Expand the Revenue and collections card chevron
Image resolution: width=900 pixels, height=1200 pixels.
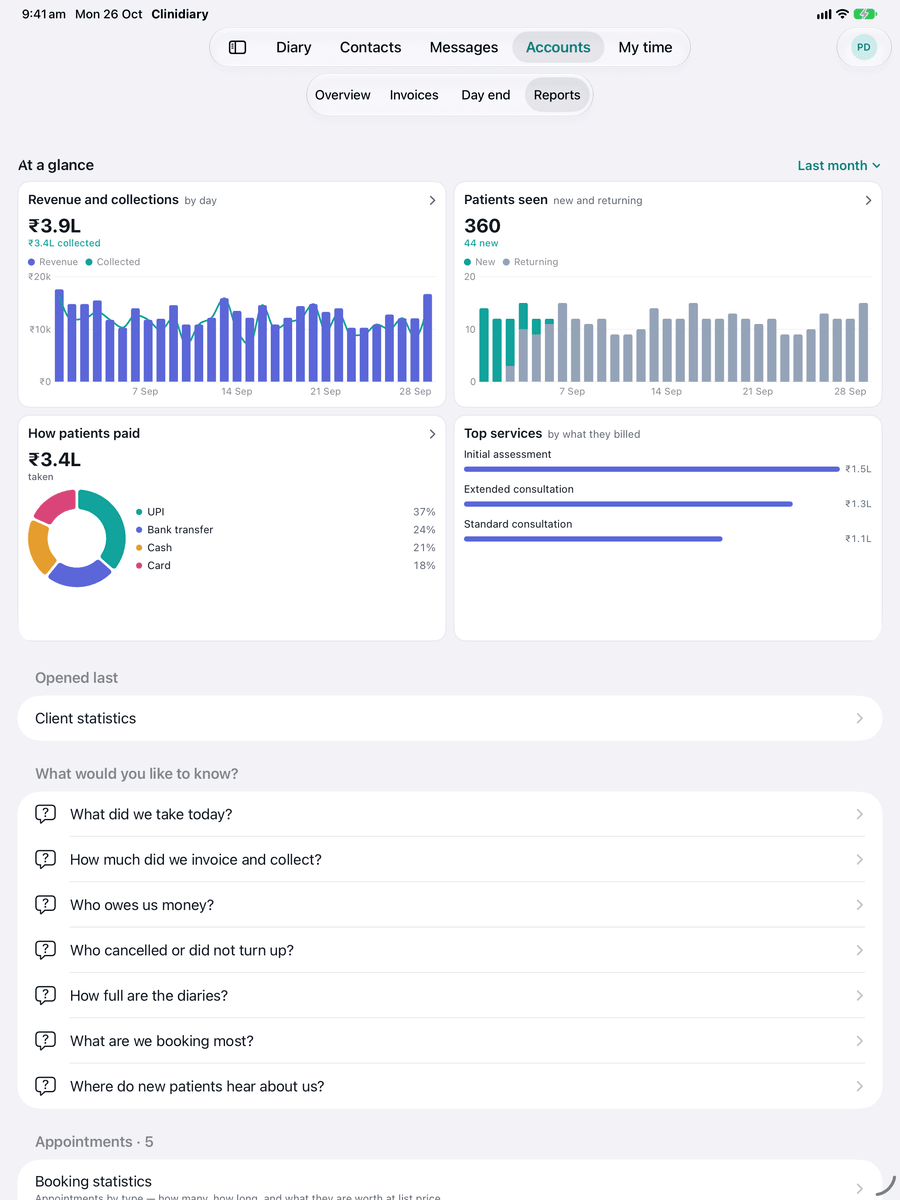click(x=432, y=200)
